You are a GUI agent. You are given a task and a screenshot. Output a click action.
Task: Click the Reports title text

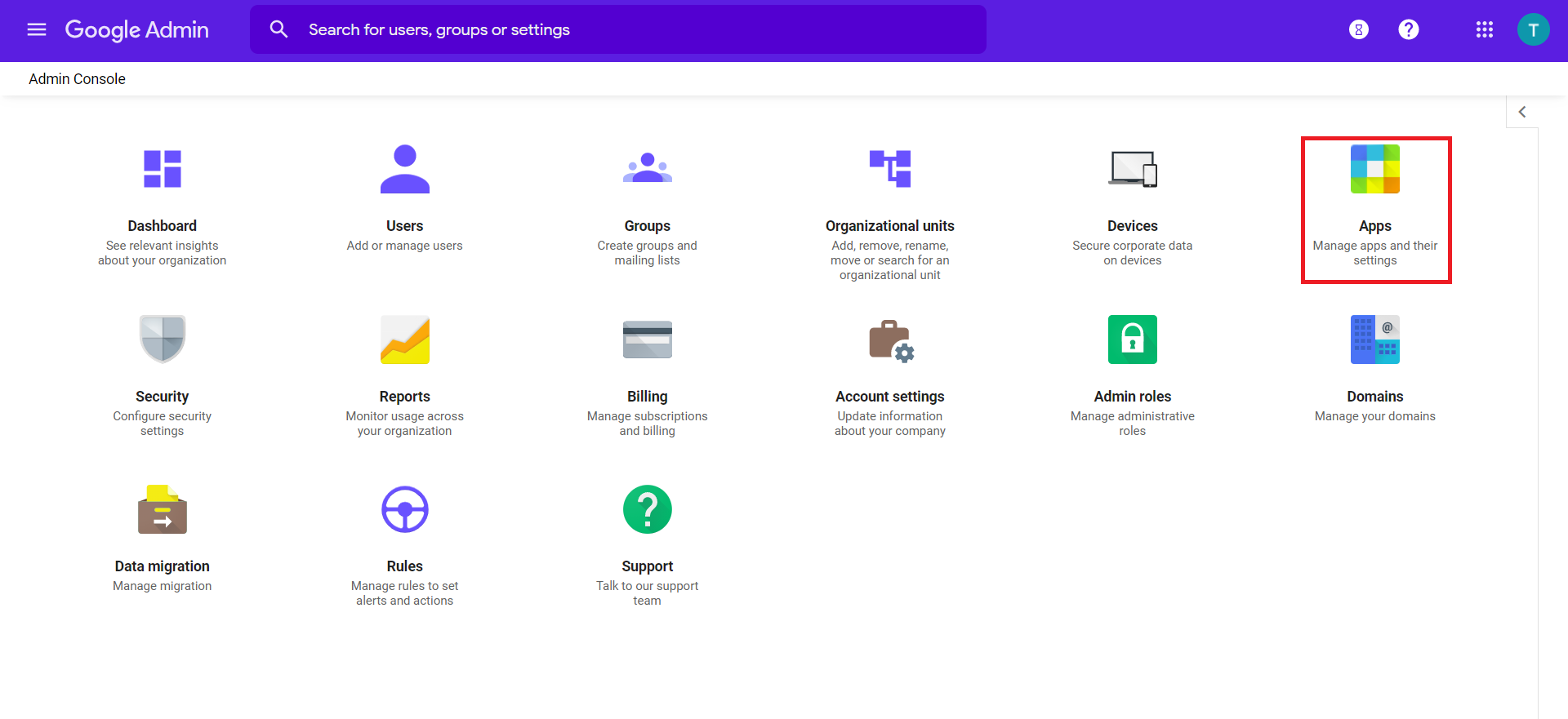click(405, 397)
